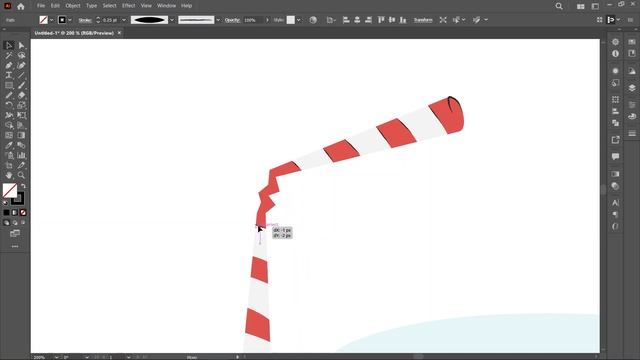640x360 pixels.
Task: Select the Artboard tool
Action: [x=9, y=165]
